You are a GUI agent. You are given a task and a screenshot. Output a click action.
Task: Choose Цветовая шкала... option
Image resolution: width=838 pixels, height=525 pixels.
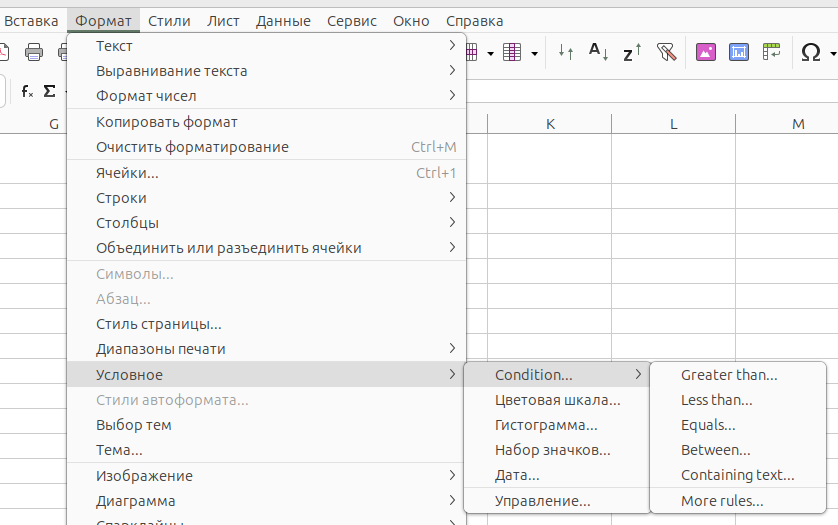pos(557,400)
